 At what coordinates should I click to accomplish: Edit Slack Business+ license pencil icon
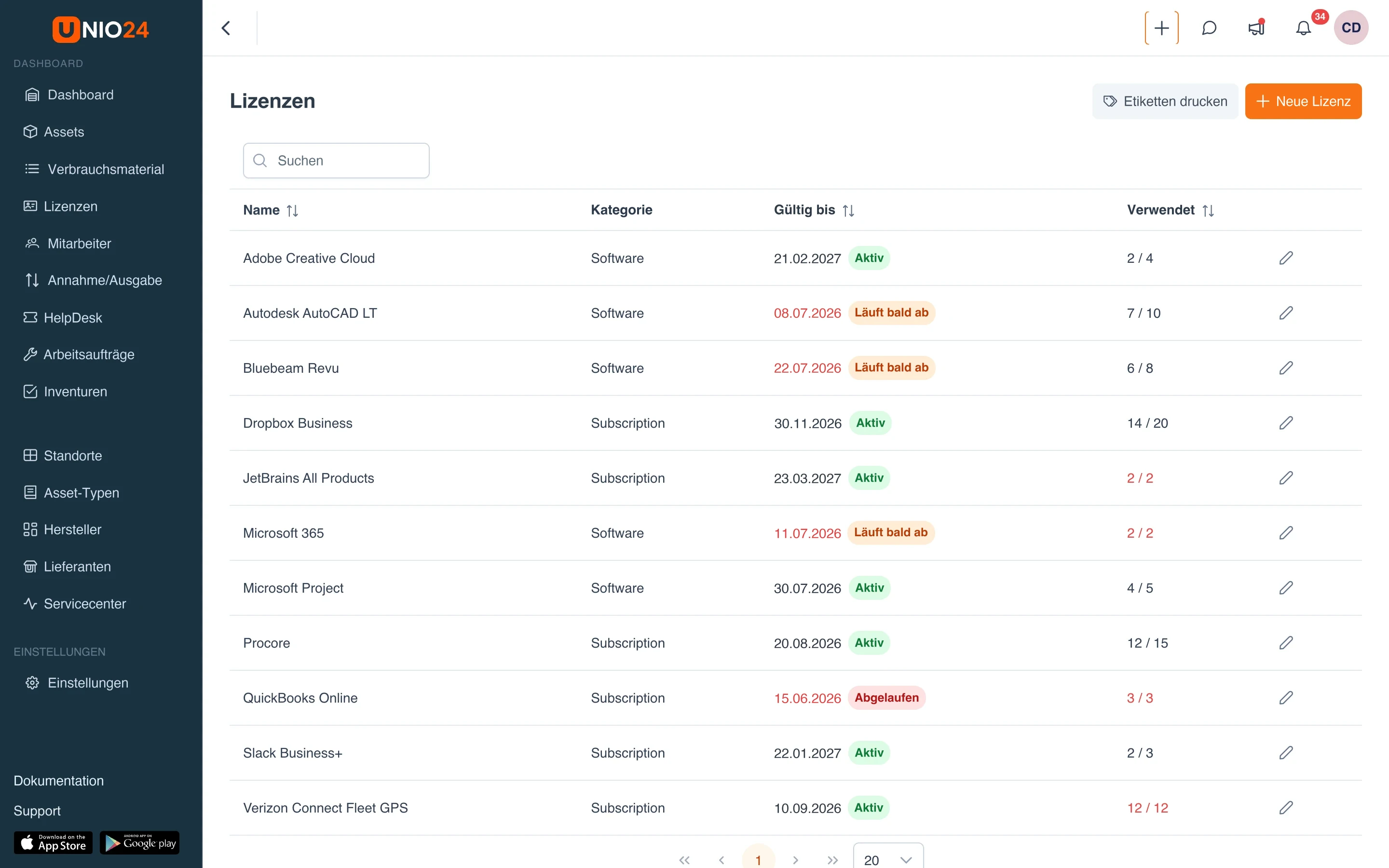tap(1286, 753)
